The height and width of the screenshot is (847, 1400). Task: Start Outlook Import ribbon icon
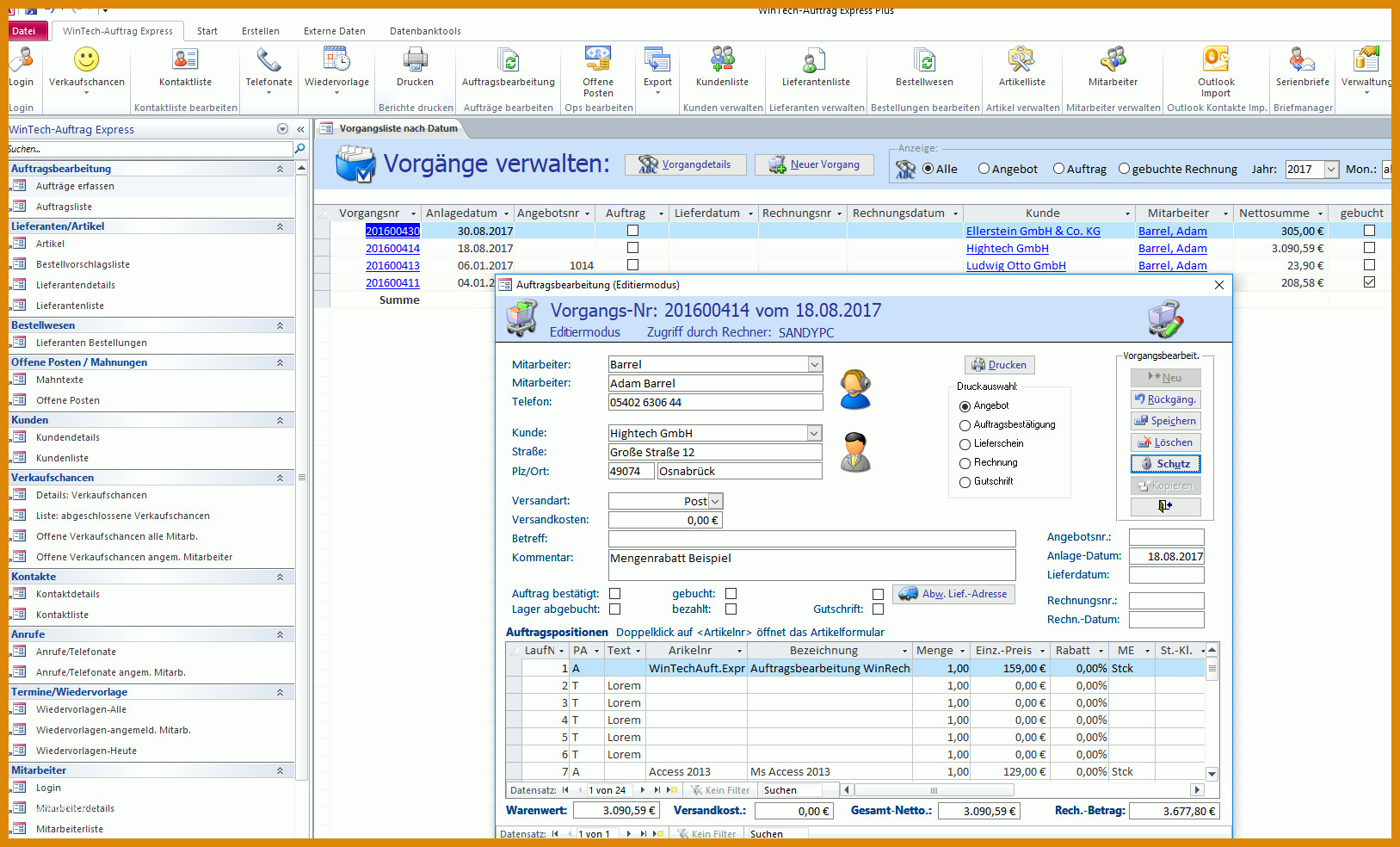1215,59
